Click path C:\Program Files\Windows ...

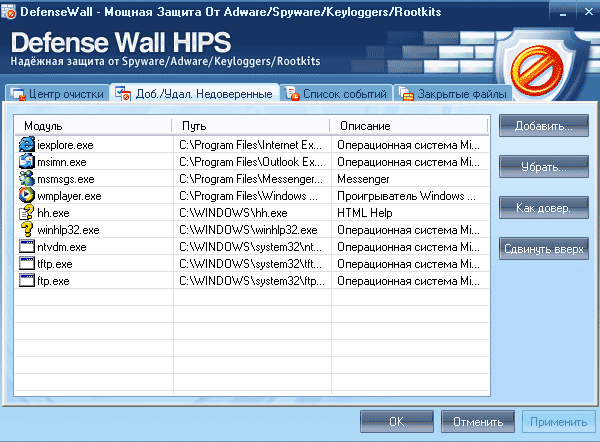point(248,196)
